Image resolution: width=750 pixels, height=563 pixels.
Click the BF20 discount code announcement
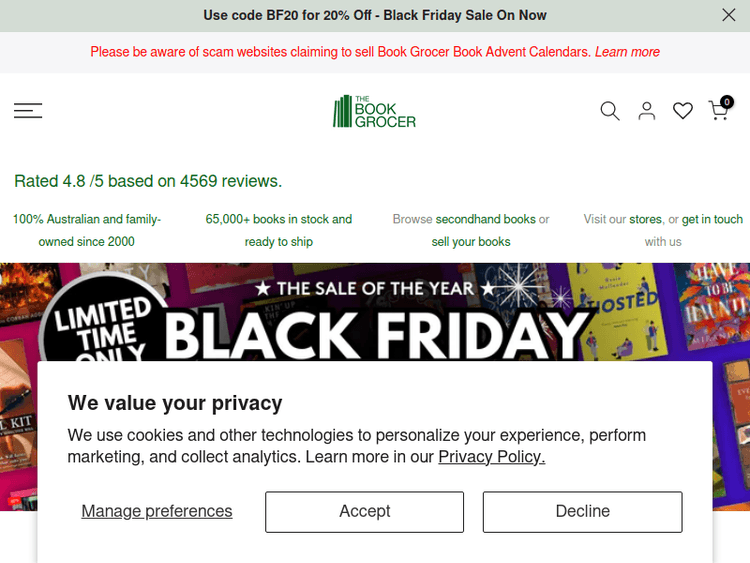(375, 15)
